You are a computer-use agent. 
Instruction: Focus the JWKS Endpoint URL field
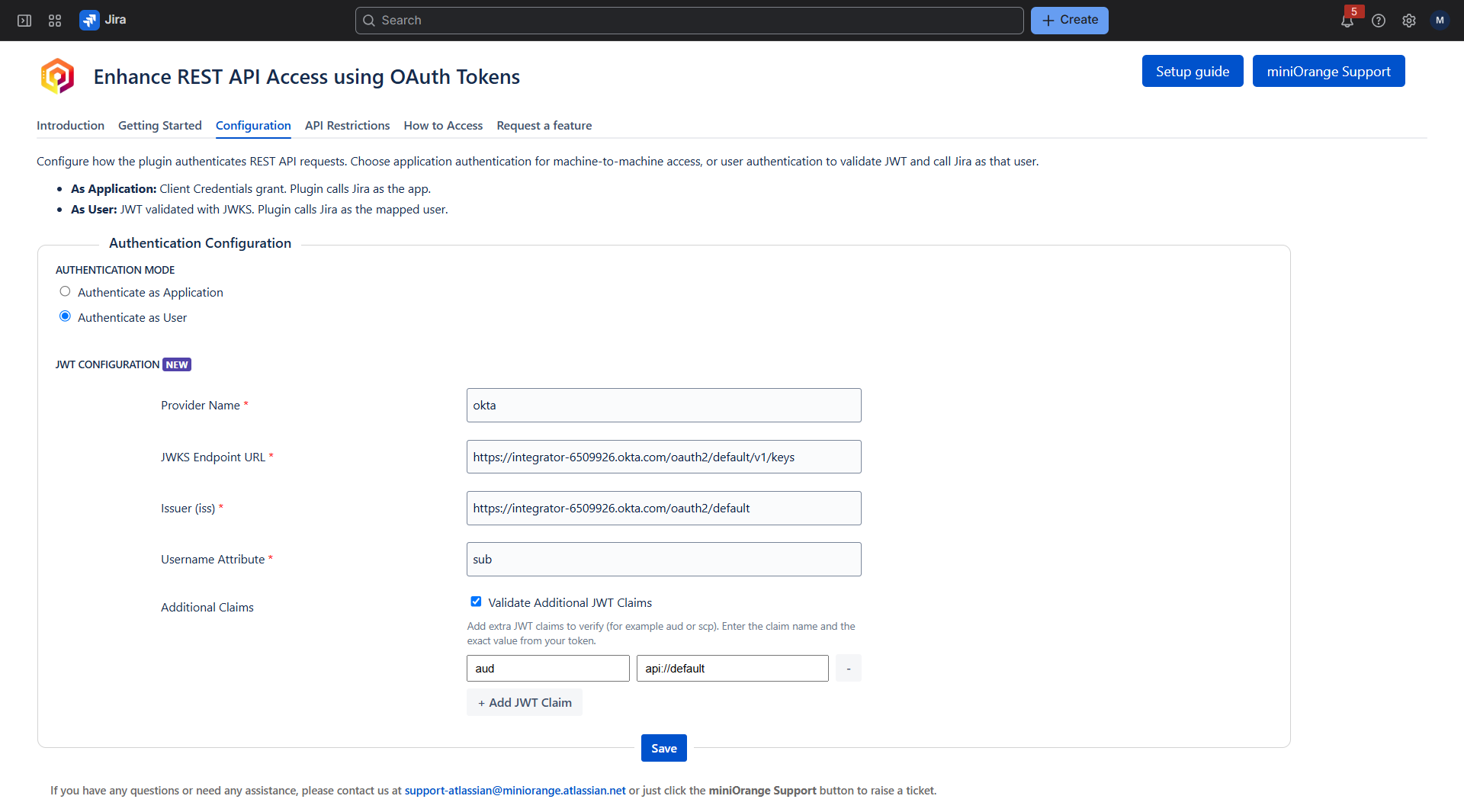(x=664, y=457)
